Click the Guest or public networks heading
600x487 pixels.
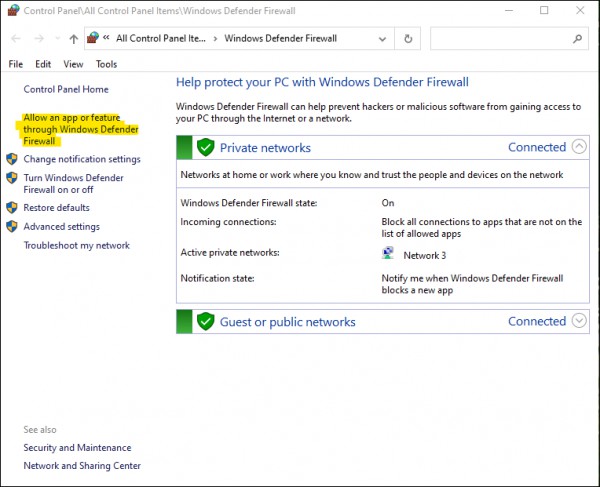pyautogui.click(x=287, y=322)
